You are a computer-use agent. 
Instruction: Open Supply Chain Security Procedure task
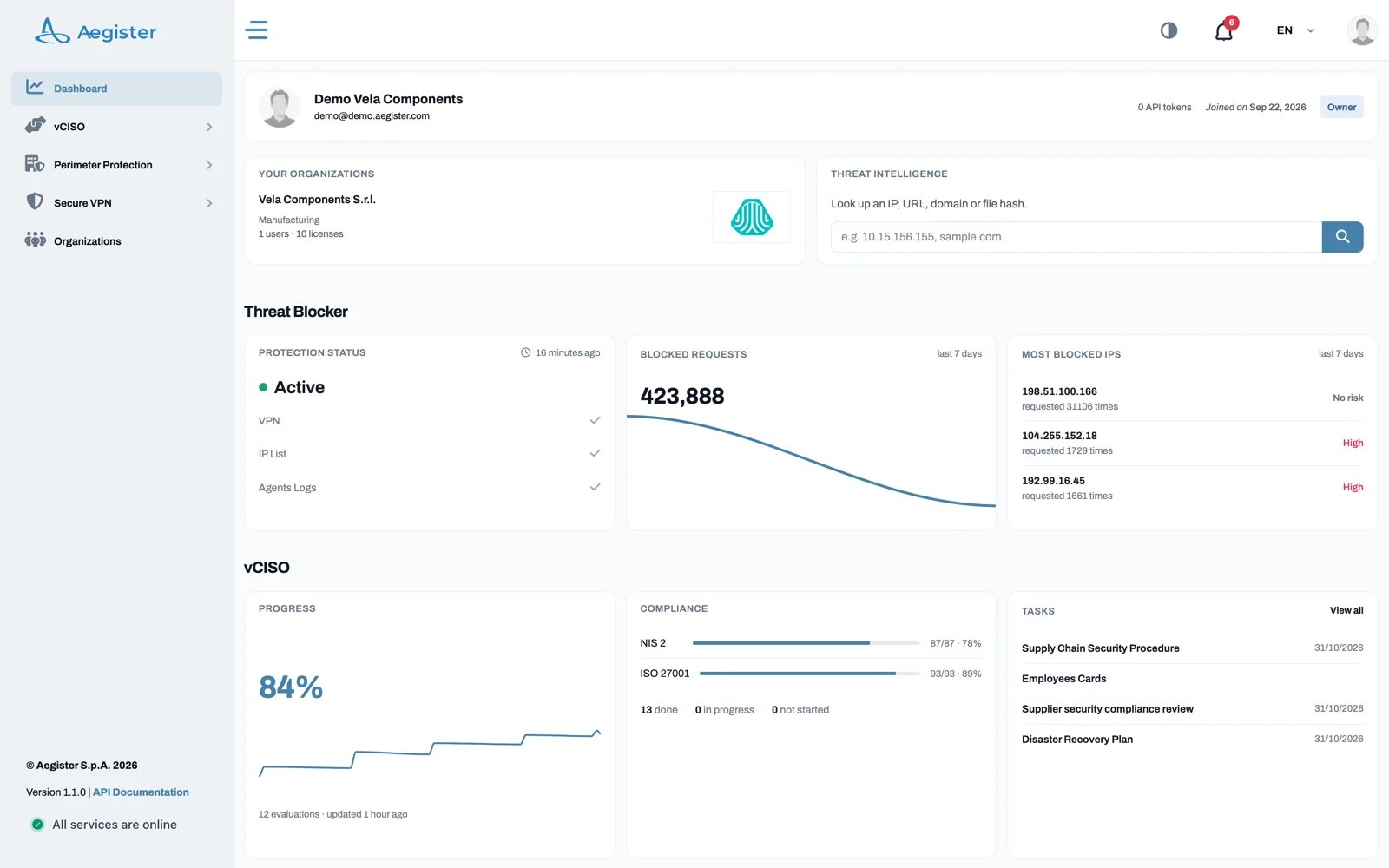(1100, 648)
